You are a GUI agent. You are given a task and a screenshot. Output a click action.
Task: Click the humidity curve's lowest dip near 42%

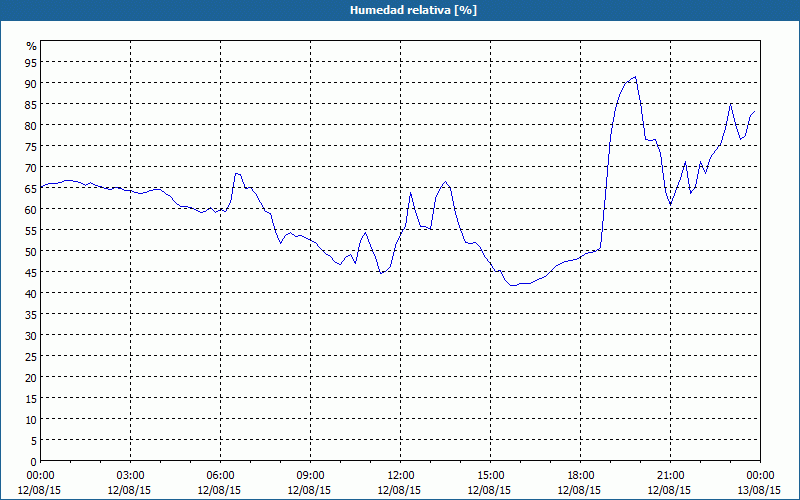[513, 285]
